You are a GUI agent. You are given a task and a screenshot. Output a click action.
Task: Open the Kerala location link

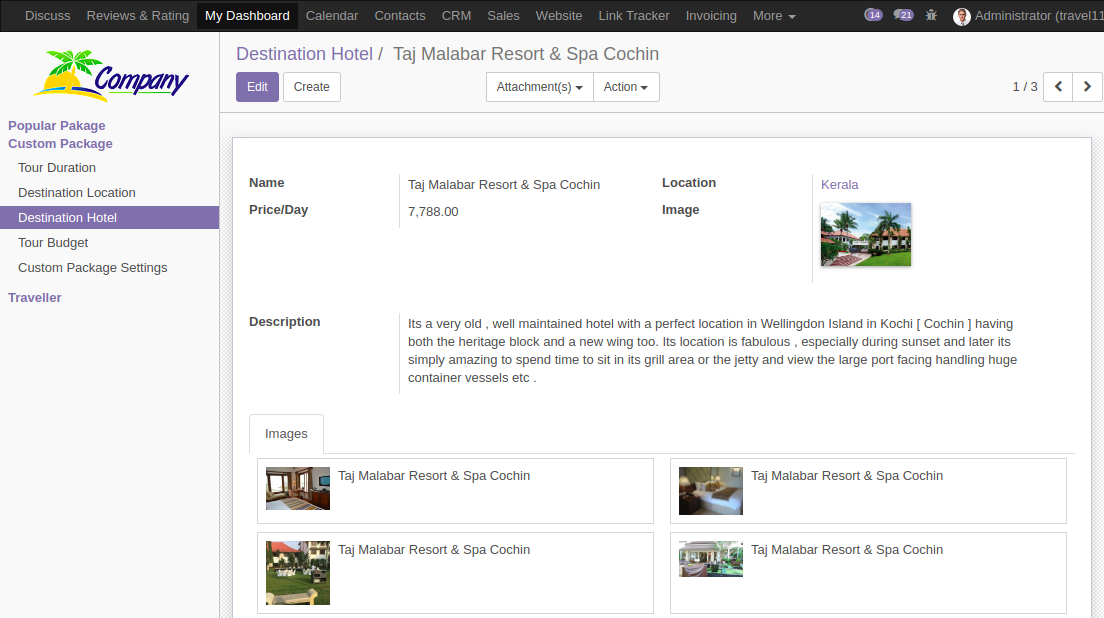tap(839, 184)
